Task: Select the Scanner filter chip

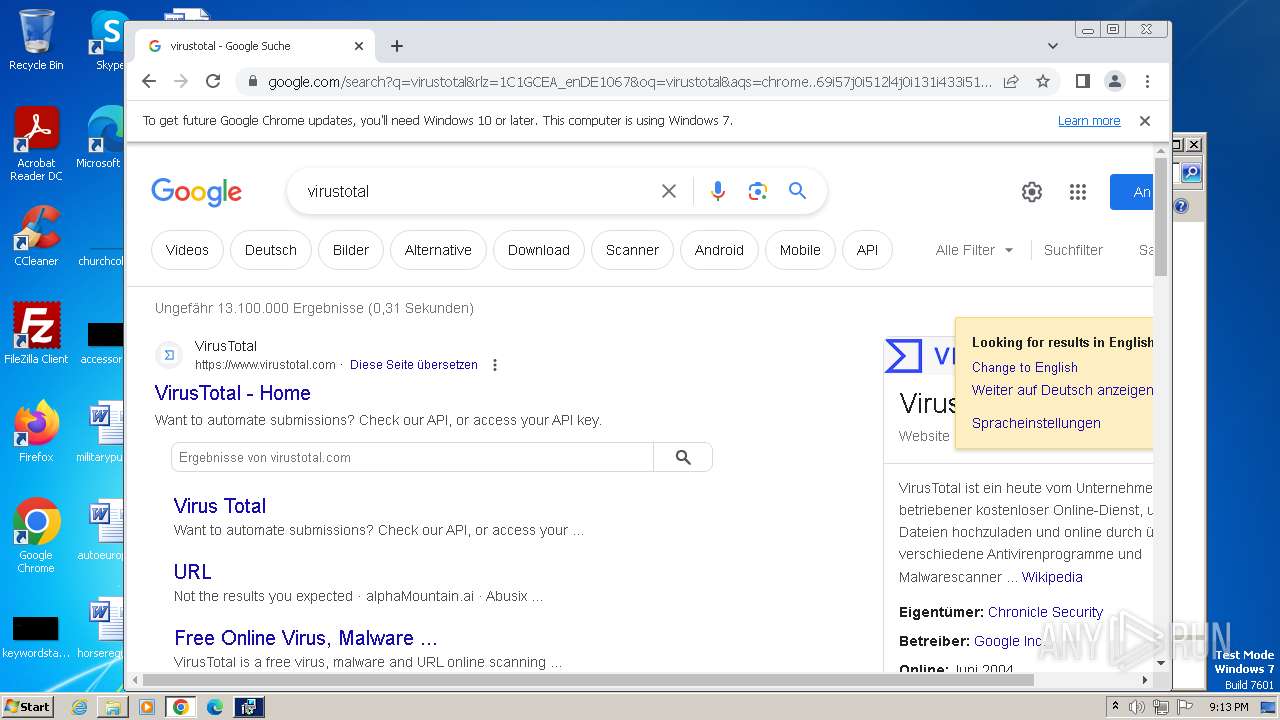Action: pos(632,250)
